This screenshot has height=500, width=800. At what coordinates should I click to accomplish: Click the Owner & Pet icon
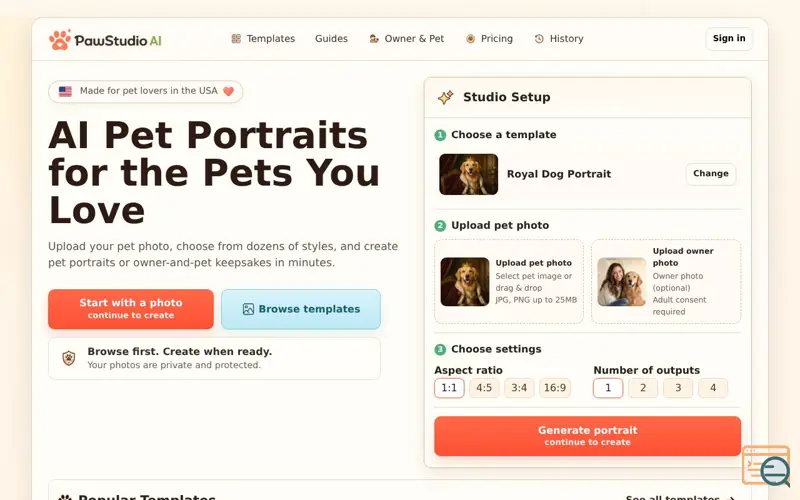click(x=374, y=39)
